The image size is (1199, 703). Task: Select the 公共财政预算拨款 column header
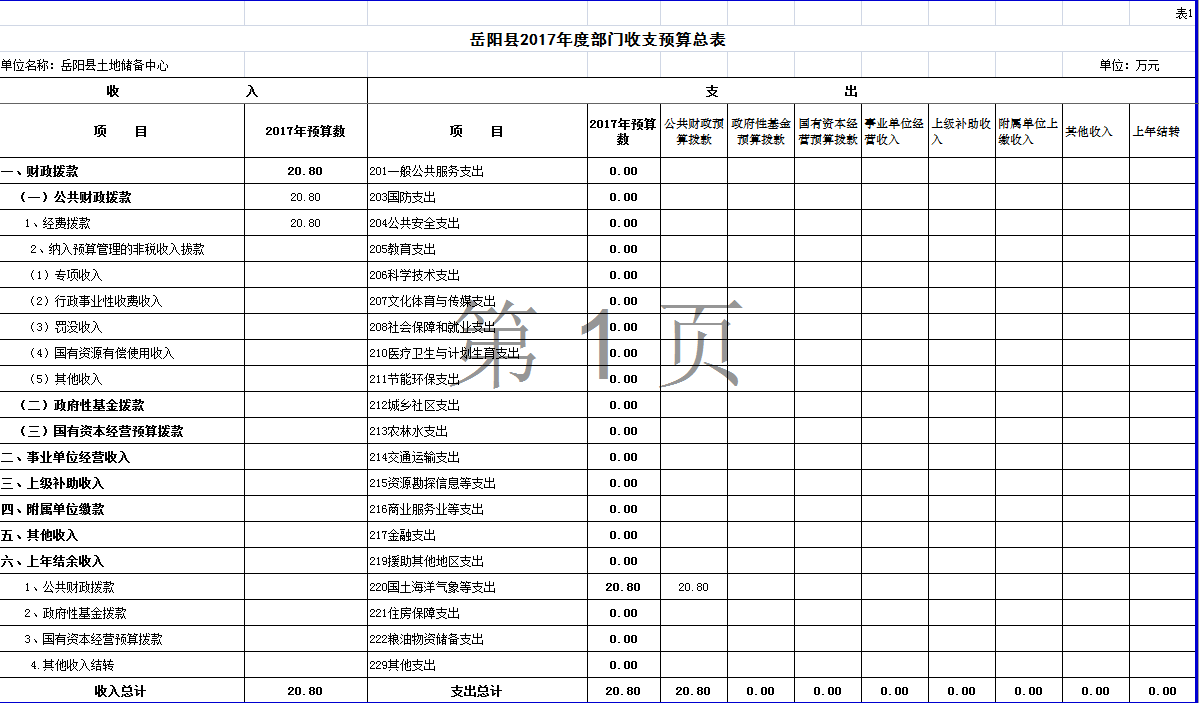[694, 131]
